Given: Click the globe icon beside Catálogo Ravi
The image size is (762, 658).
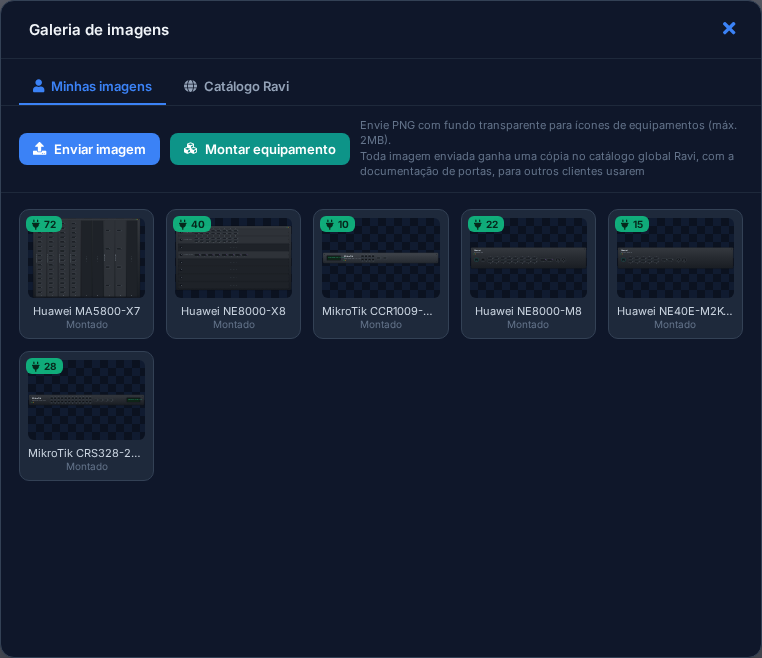Looking at the screenshot, I should (190, 86).
